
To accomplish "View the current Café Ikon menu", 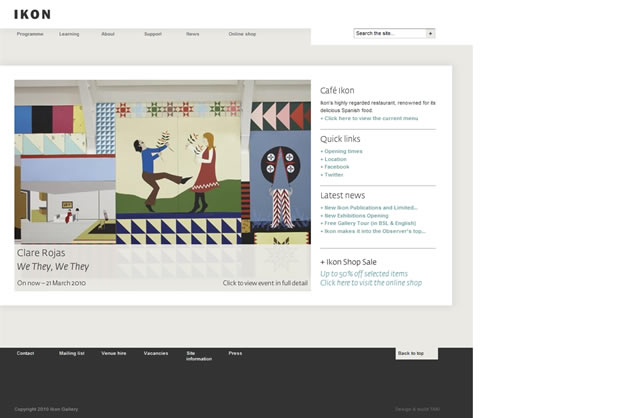I will tap(369, 118).
